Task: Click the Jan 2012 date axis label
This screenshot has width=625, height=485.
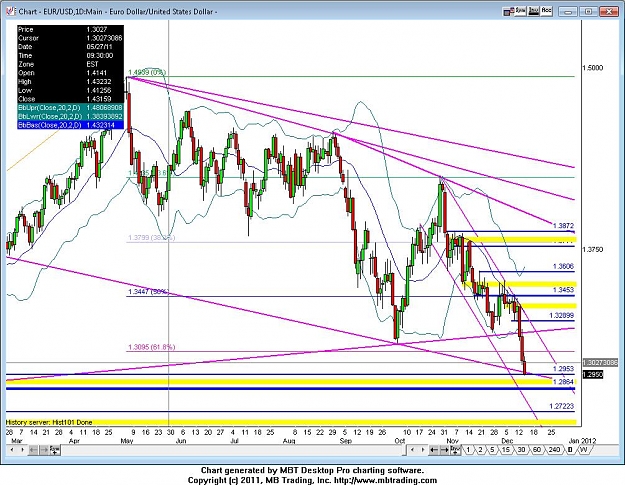Action: [x=582, y=441]
